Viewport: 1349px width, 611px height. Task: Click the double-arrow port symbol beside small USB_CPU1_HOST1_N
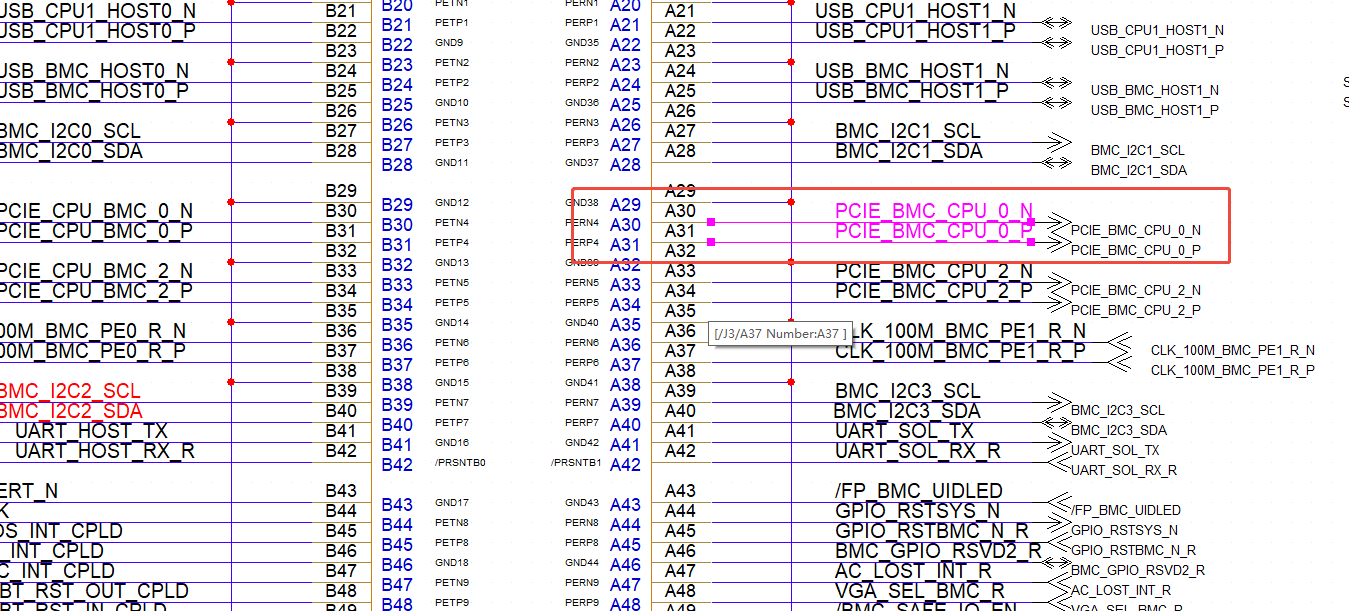coord(1055,23)
